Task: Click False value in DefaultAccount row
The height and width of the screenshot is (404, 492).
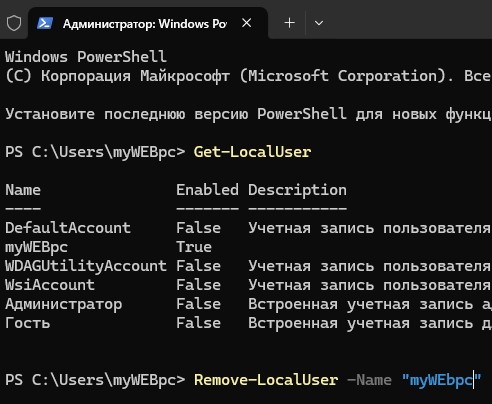Action: [x=198, y=228]
